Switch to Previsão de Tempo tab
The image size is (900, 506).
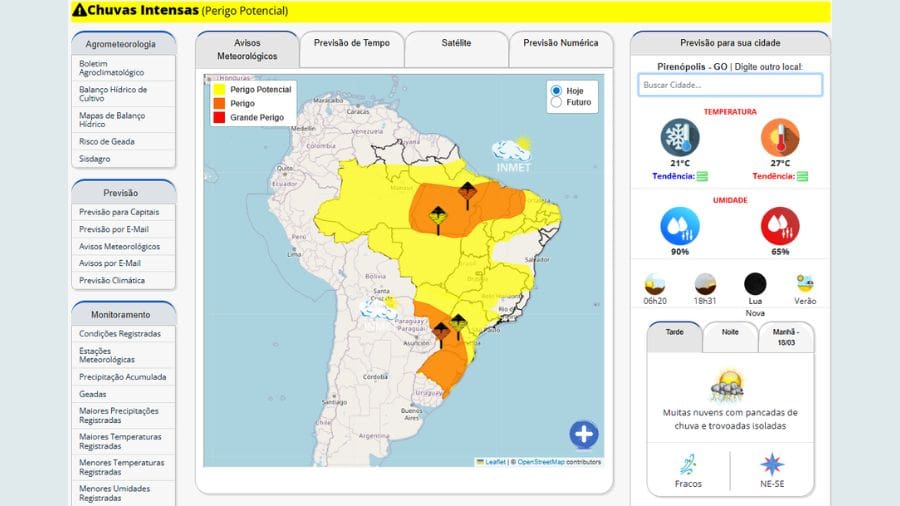(x=352, y=49)
